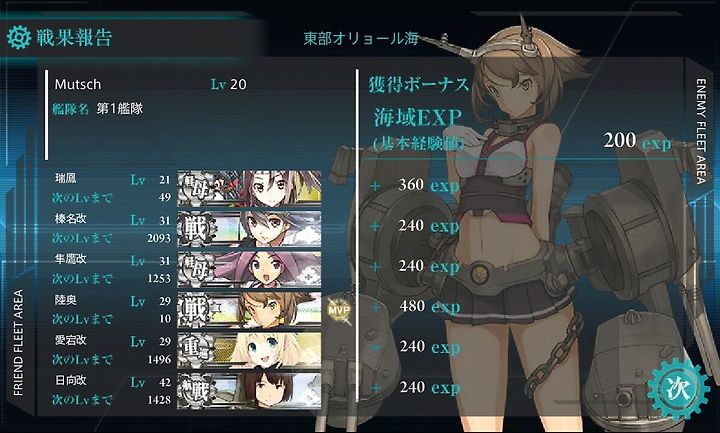Click the 航戦 type icon for 日向改
The width and height of the screenshot is (720, 433).
tap(196, 390)
